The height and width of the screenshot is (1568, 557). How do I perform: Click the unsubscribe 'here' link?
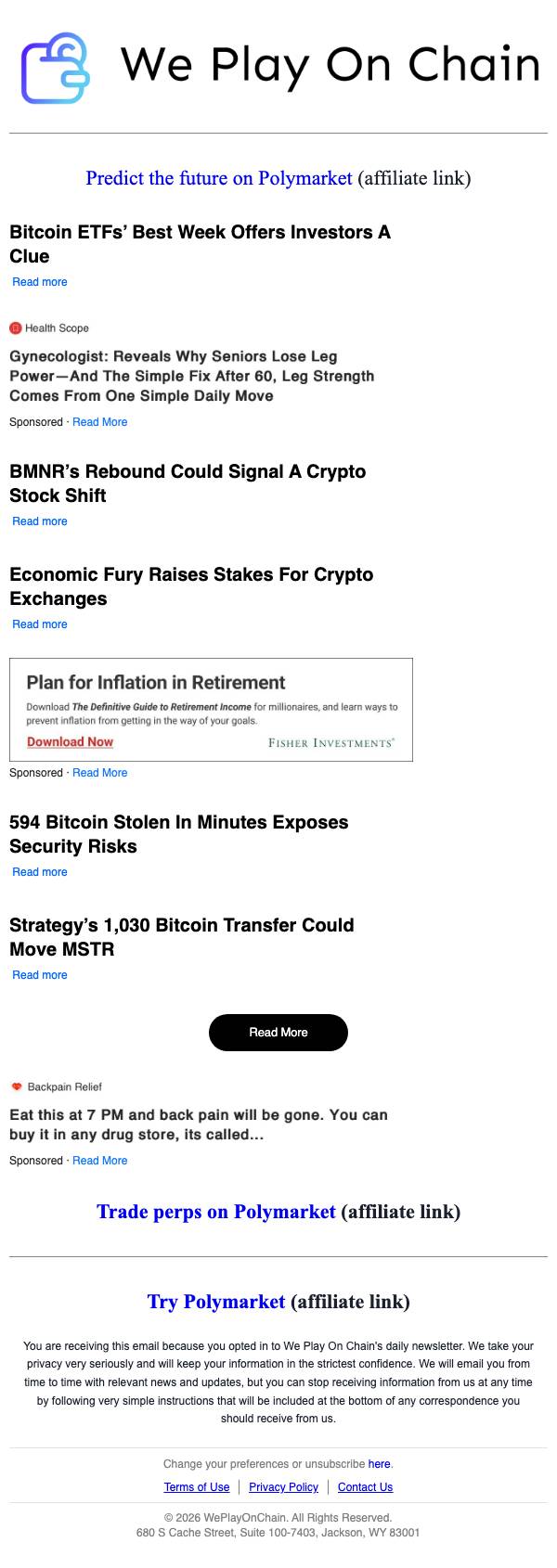click(379, 1464)
